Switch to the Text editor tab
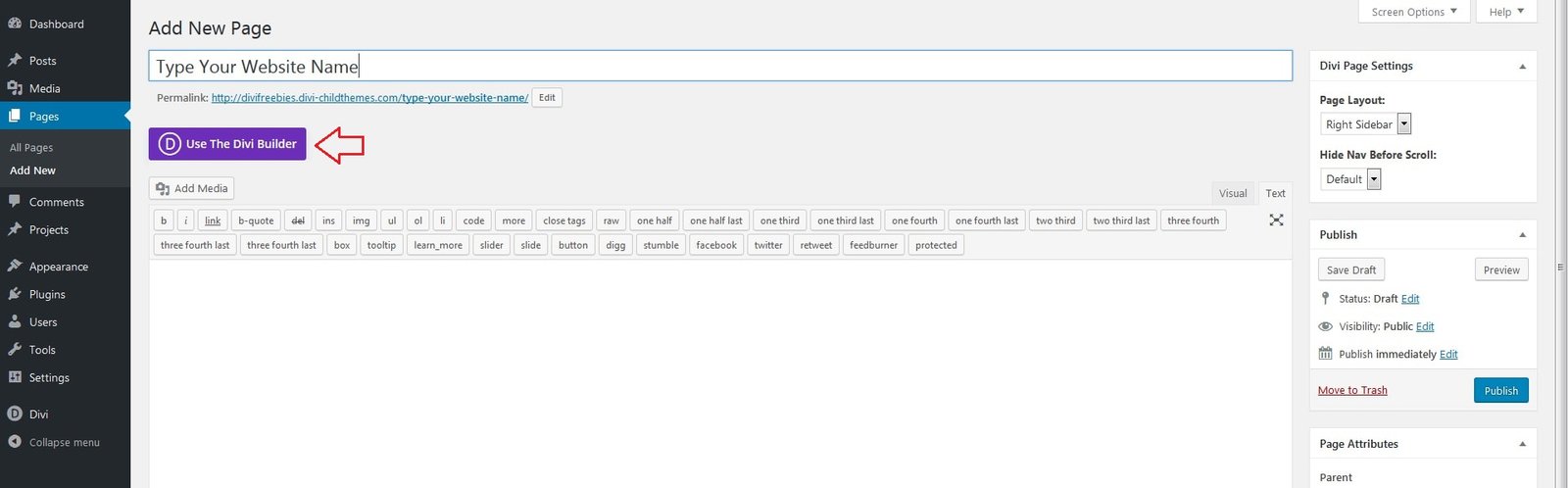 tap(1275, 193)
